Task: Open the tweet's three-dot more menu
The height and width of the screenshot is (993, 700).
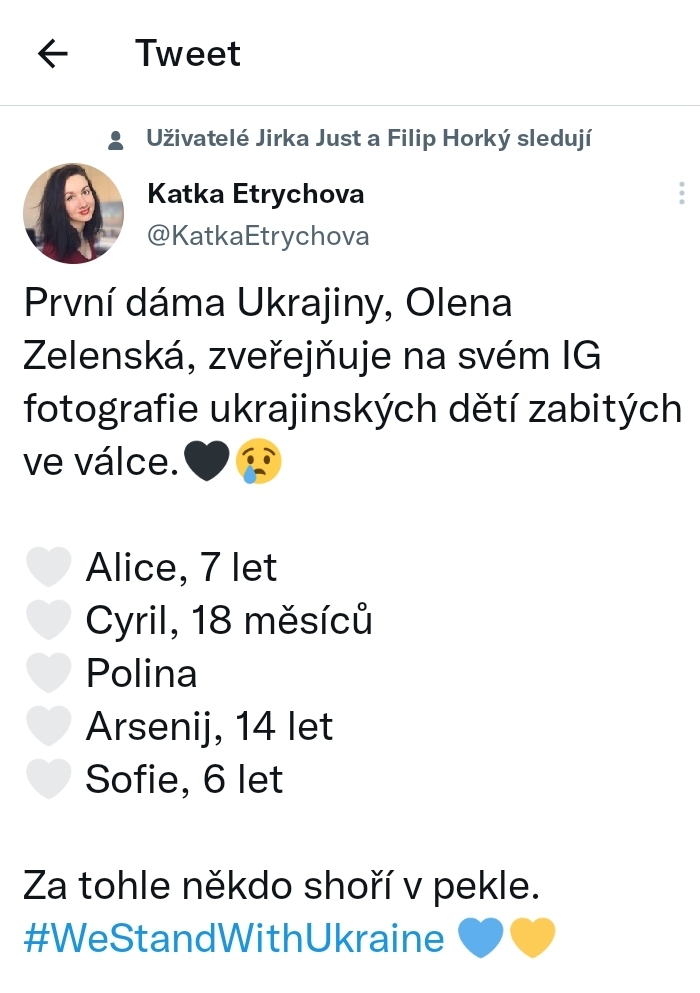Action: coord(681,193)
